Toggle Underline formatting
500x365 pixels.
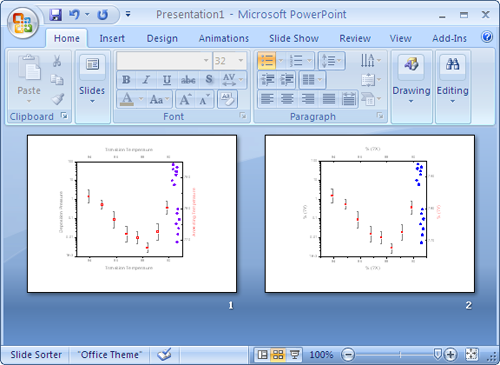pos(167,80)
